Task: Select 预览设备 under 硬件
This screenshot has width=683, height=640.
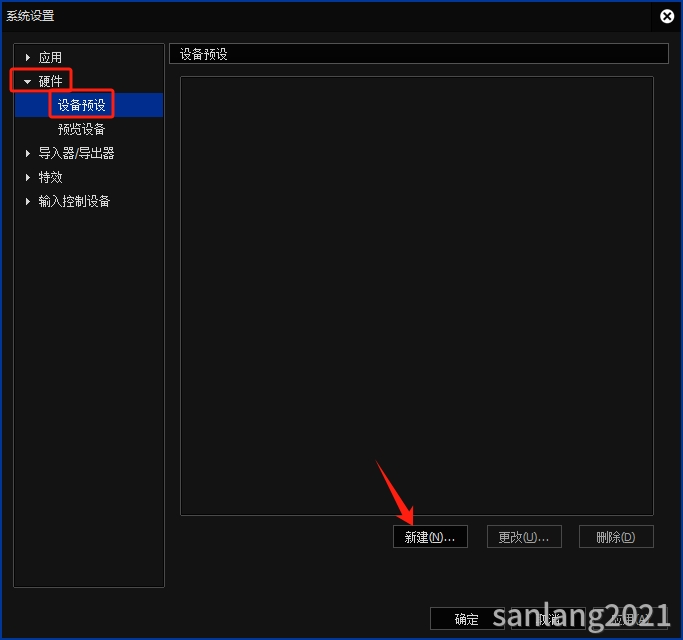Action: [x=81, y=129]
